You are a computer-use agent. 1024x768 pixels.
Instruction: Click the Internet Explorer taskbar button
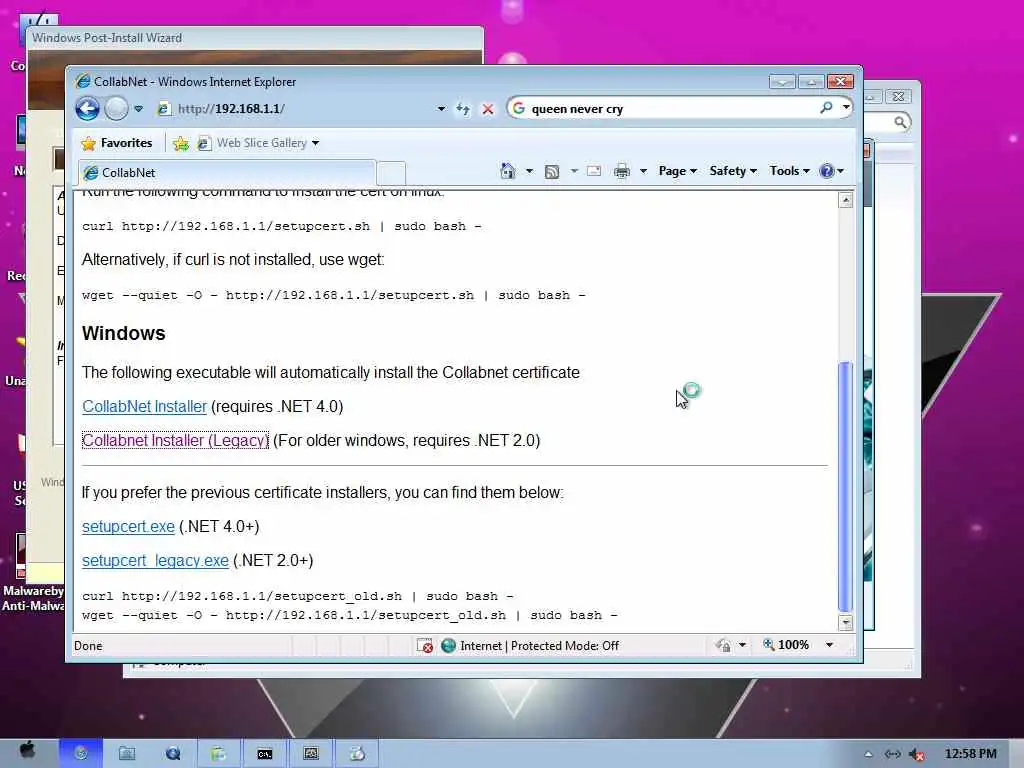[x=81, y=754]
